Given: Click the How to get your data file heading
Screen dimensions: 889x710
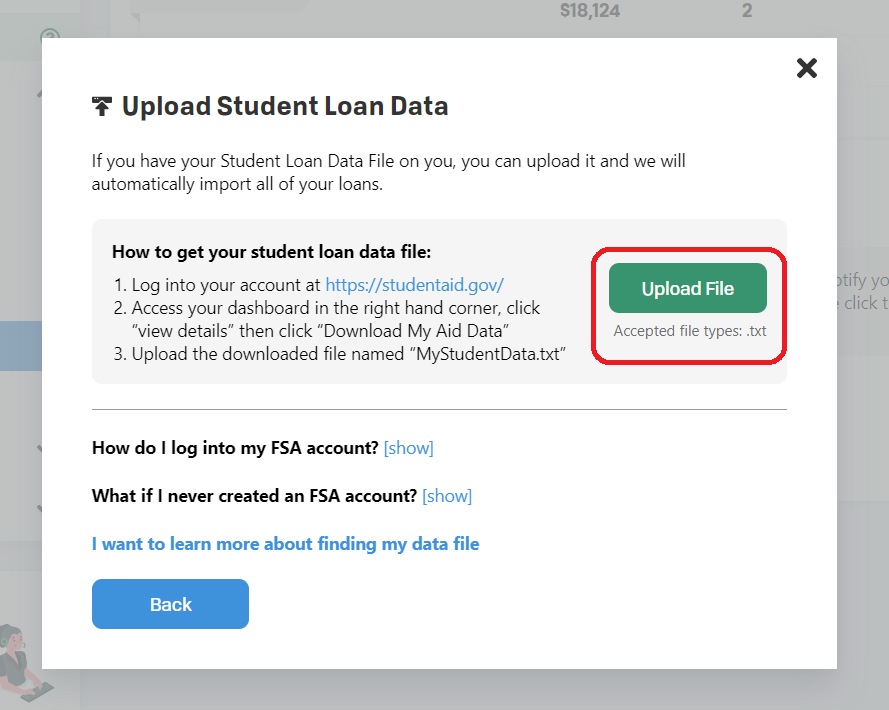Looking at the screenshot, I should click(272, 252).
